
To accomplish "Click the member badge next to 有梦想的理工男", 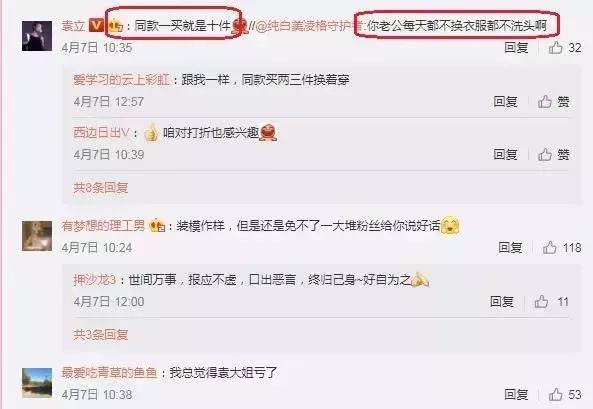I will (157, 226).
